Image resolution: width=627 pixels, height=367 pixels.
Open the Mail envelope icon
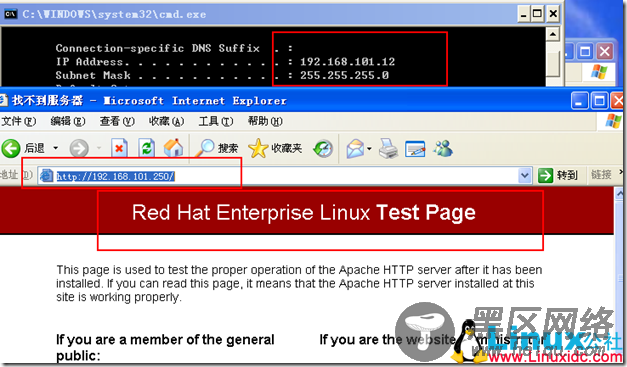click(355, 149)
